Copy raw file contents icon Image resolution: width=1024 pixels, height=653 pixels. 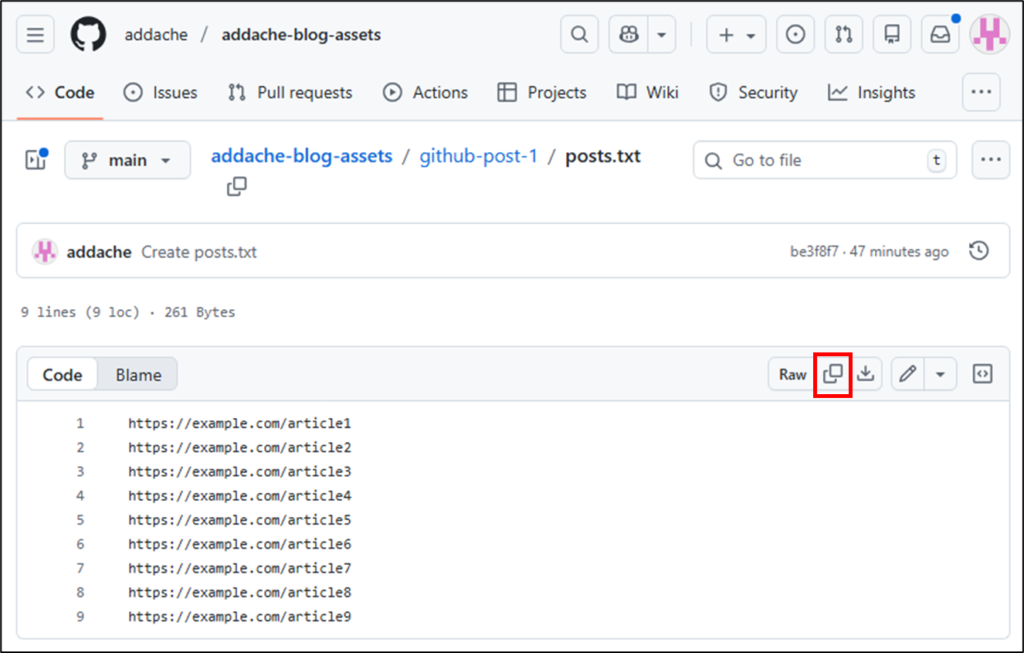click(x=833, y=375)
